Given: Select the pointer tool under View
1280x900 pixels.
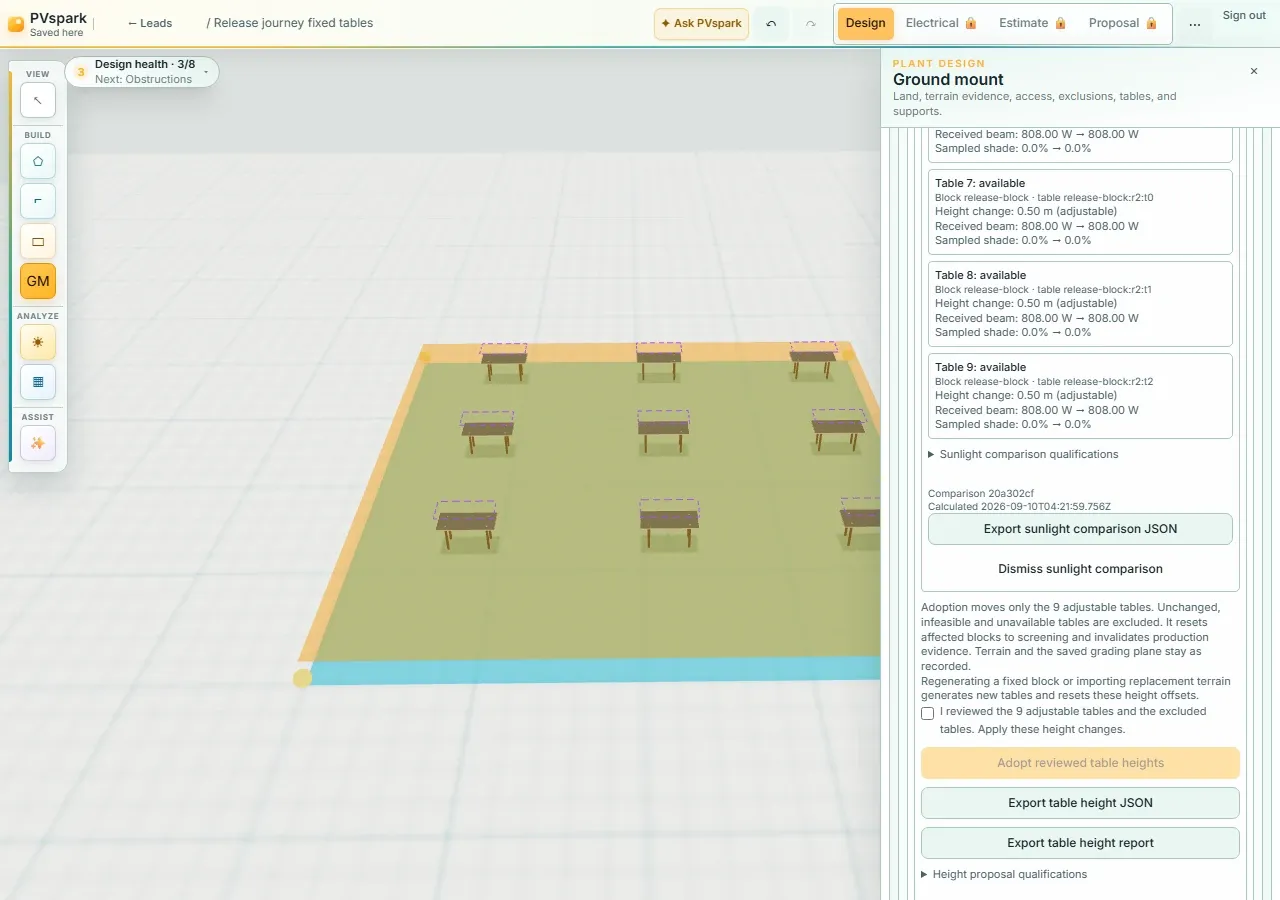Looking at the screenshot, I should tap(38, 100).
